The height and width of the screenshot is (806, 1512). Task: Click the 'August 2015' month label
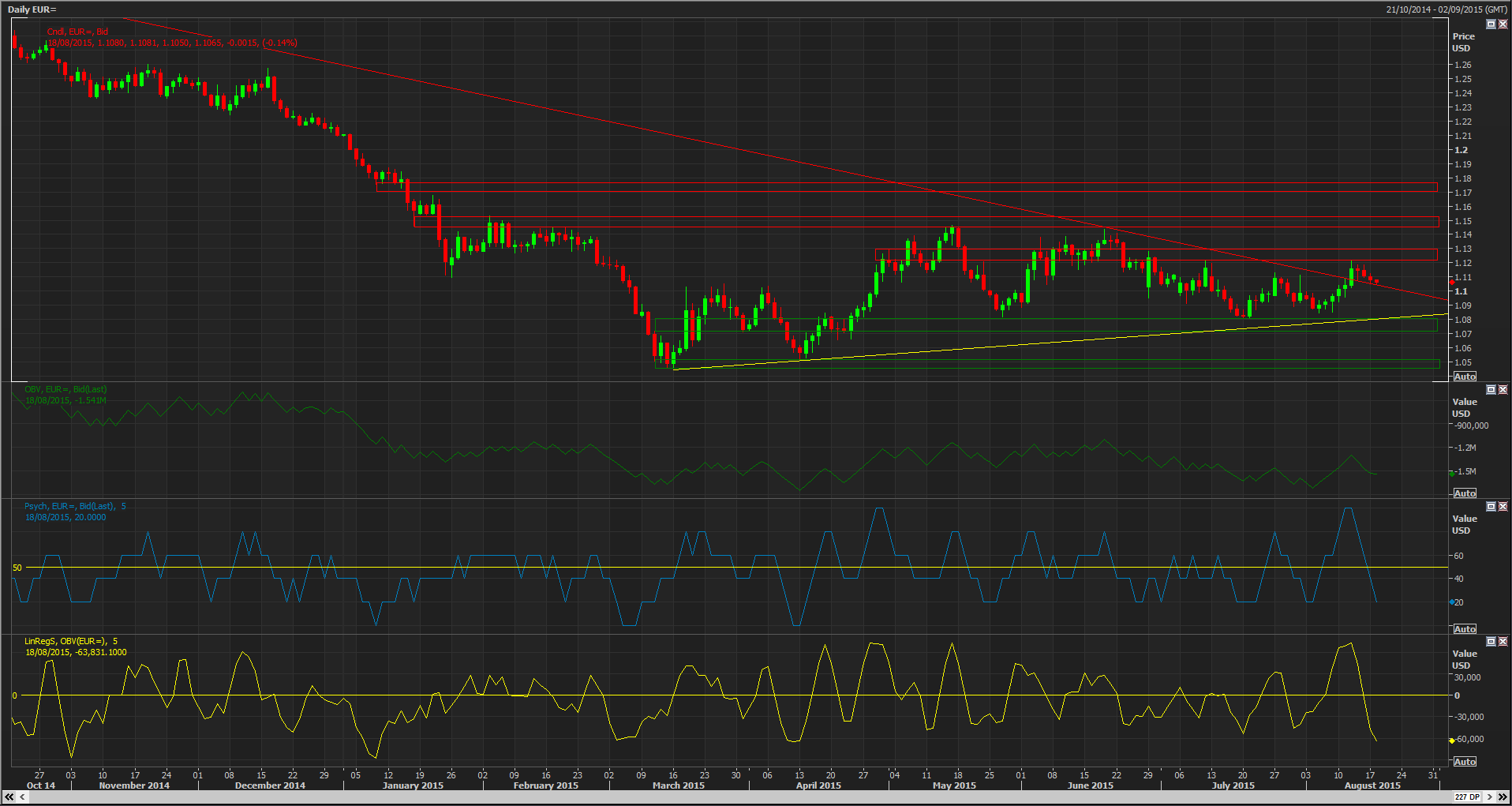click(x=1372, y=785)
